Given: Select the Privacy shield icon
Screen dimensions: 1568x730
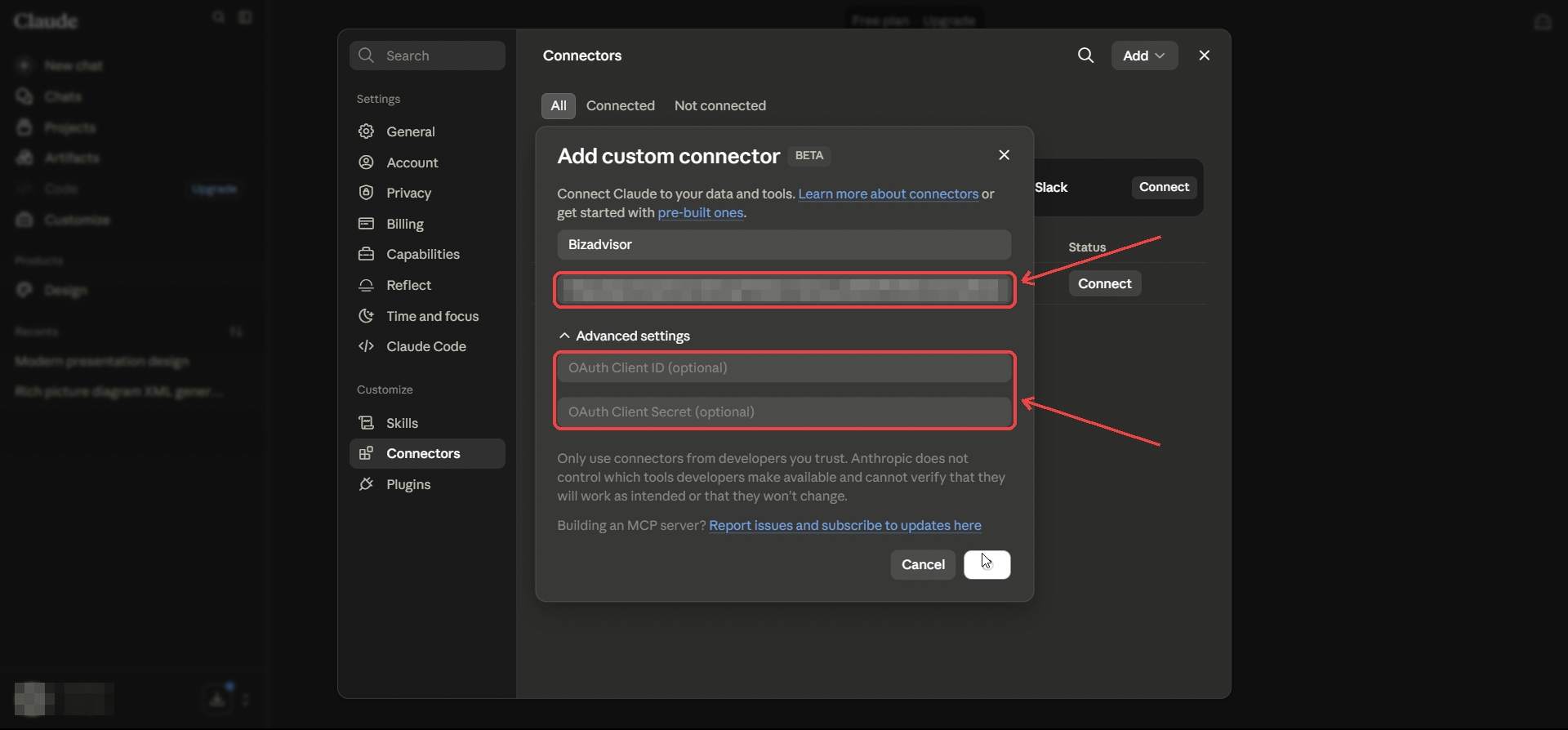Looking at the screenshot, I should tap(367, 193).
